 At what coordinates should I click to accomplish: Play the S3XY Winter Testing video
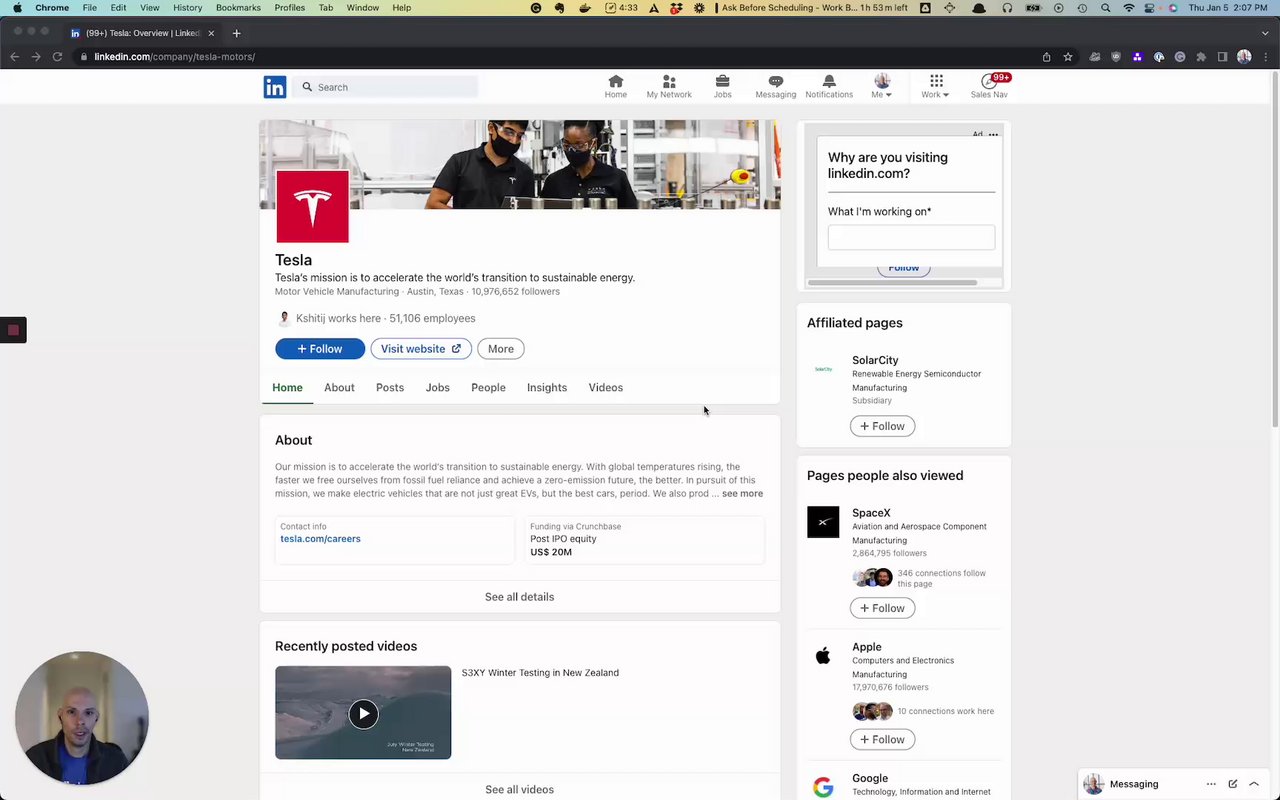tap(363, 713)
